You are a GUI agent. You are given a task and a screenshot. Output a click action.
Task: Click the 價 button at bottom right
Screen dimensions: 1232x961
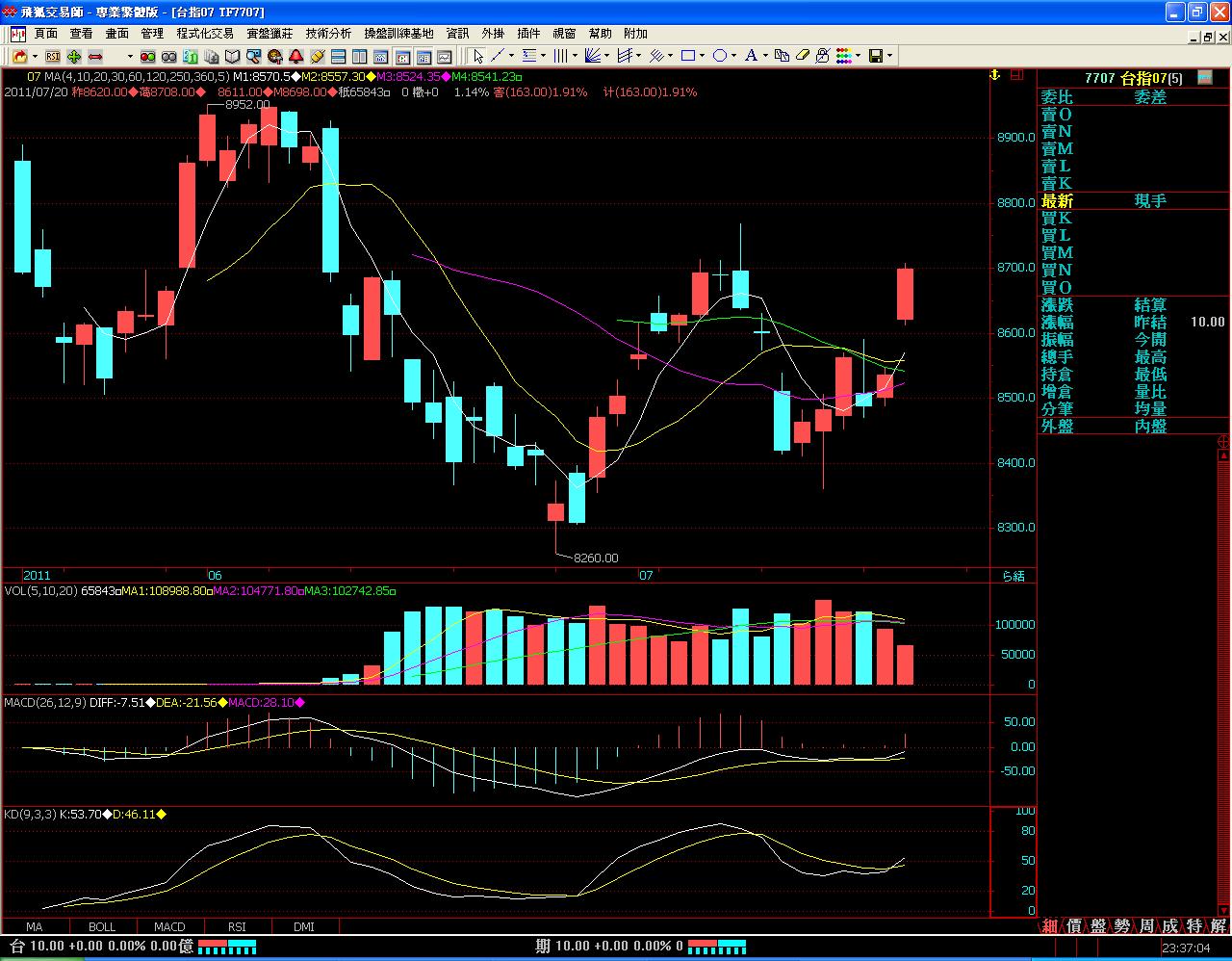(1074, 926)
